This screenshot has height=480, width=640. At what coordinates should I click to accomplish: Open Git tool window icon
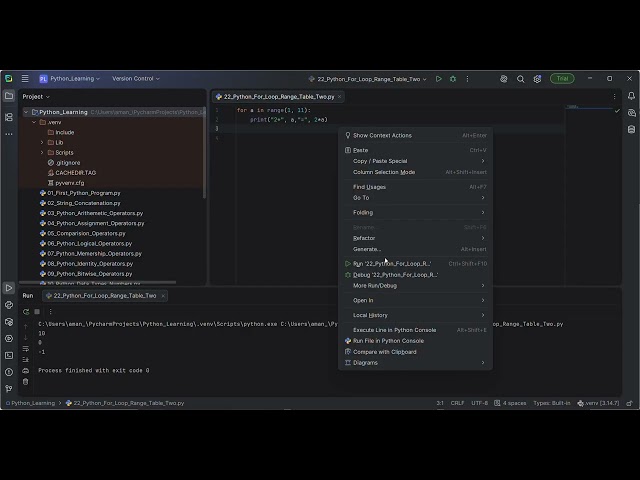(9, 389)
